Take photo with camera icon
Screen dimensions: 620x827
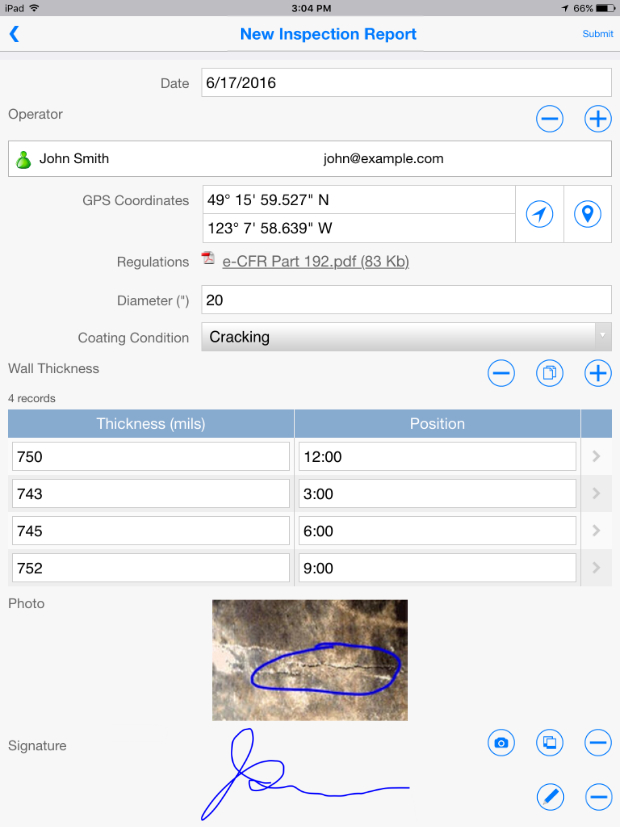coord(501,743)
